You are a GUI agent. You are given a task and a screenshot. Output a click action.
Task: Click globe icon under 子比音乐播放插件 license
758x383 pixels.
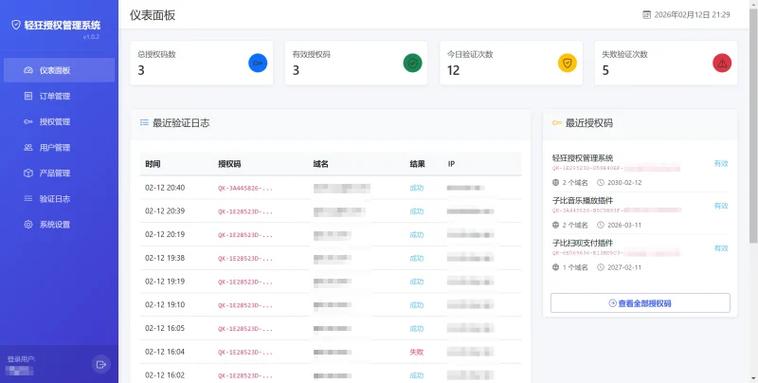click(555, 225)
